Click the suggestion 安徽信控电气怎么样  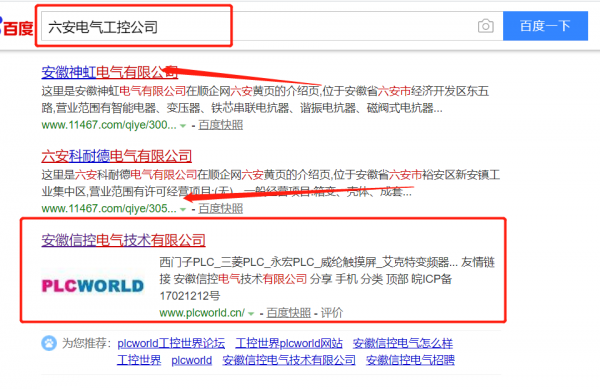point(403,343)
